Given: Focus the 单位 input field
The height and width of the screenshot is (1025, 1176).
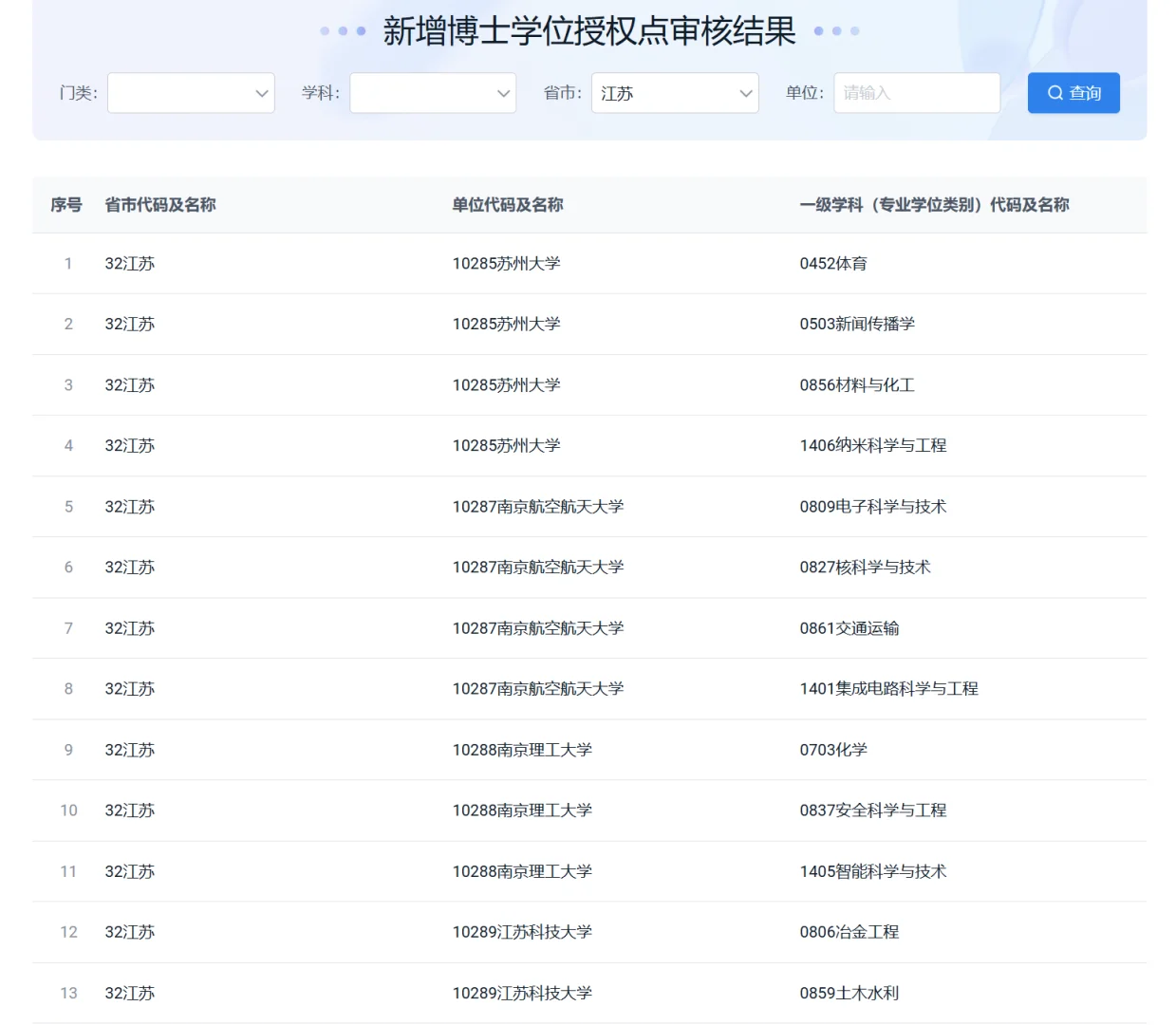Looking at the screenshot, I should [917, 93].
